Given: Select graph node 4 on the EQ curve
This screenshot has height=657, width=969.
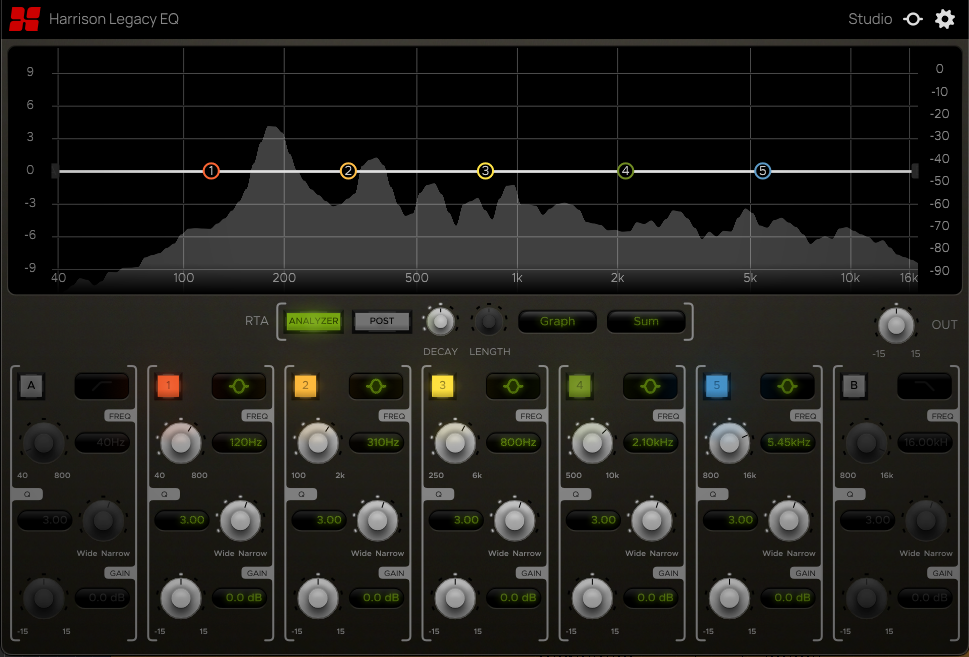Looking at the screenshot, I should [x=625, y=171].
